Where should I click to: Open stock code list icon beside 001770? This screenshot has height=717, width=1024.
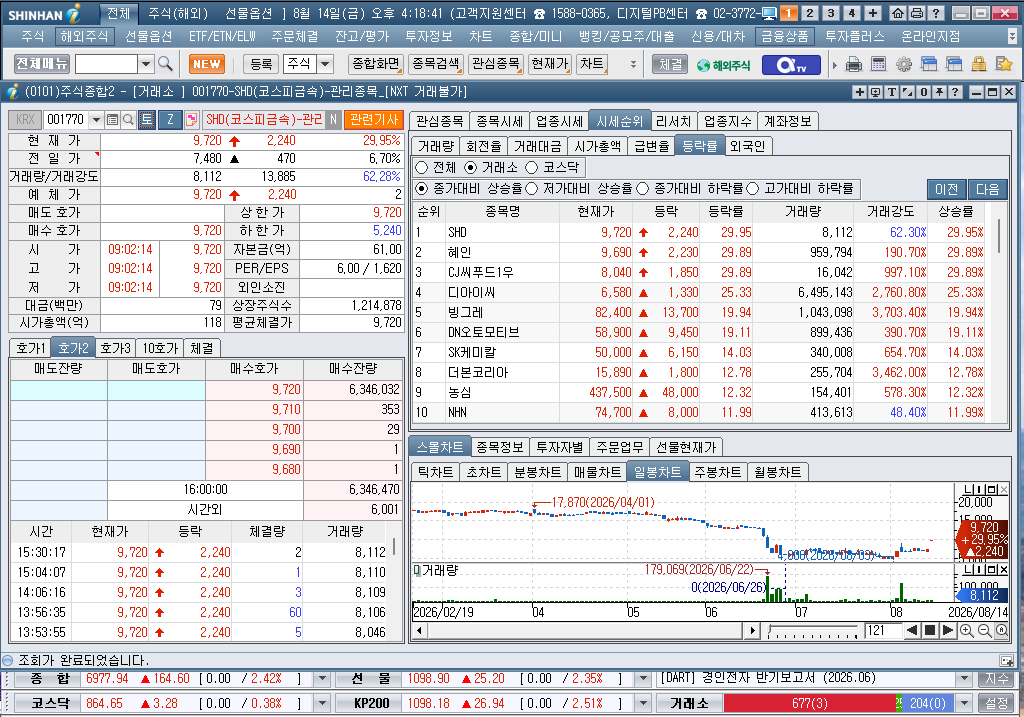(x=112, y=120)
